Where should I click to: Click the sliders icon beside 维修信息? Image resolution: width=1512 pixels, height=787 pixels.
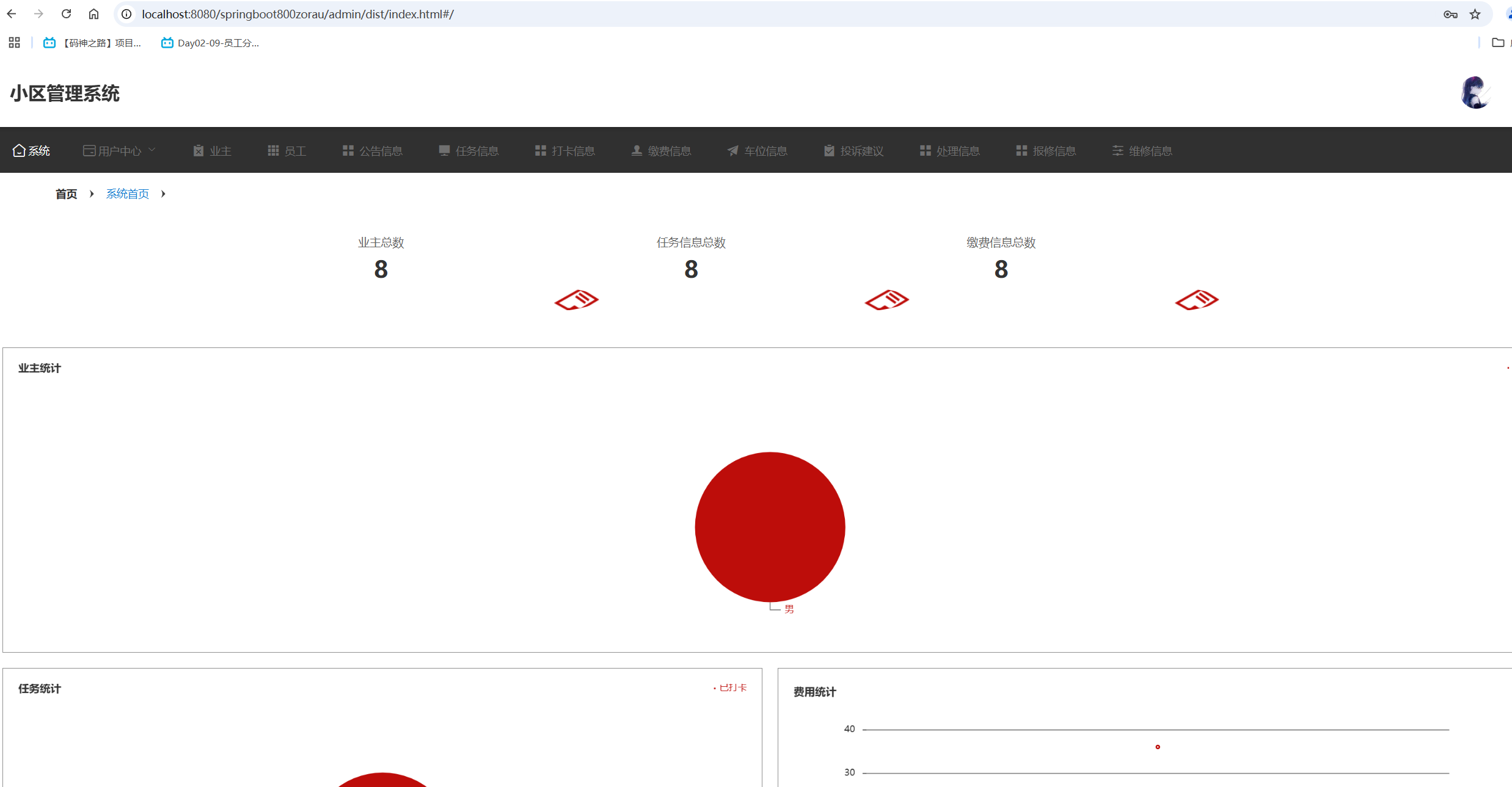coord(1117,151)
